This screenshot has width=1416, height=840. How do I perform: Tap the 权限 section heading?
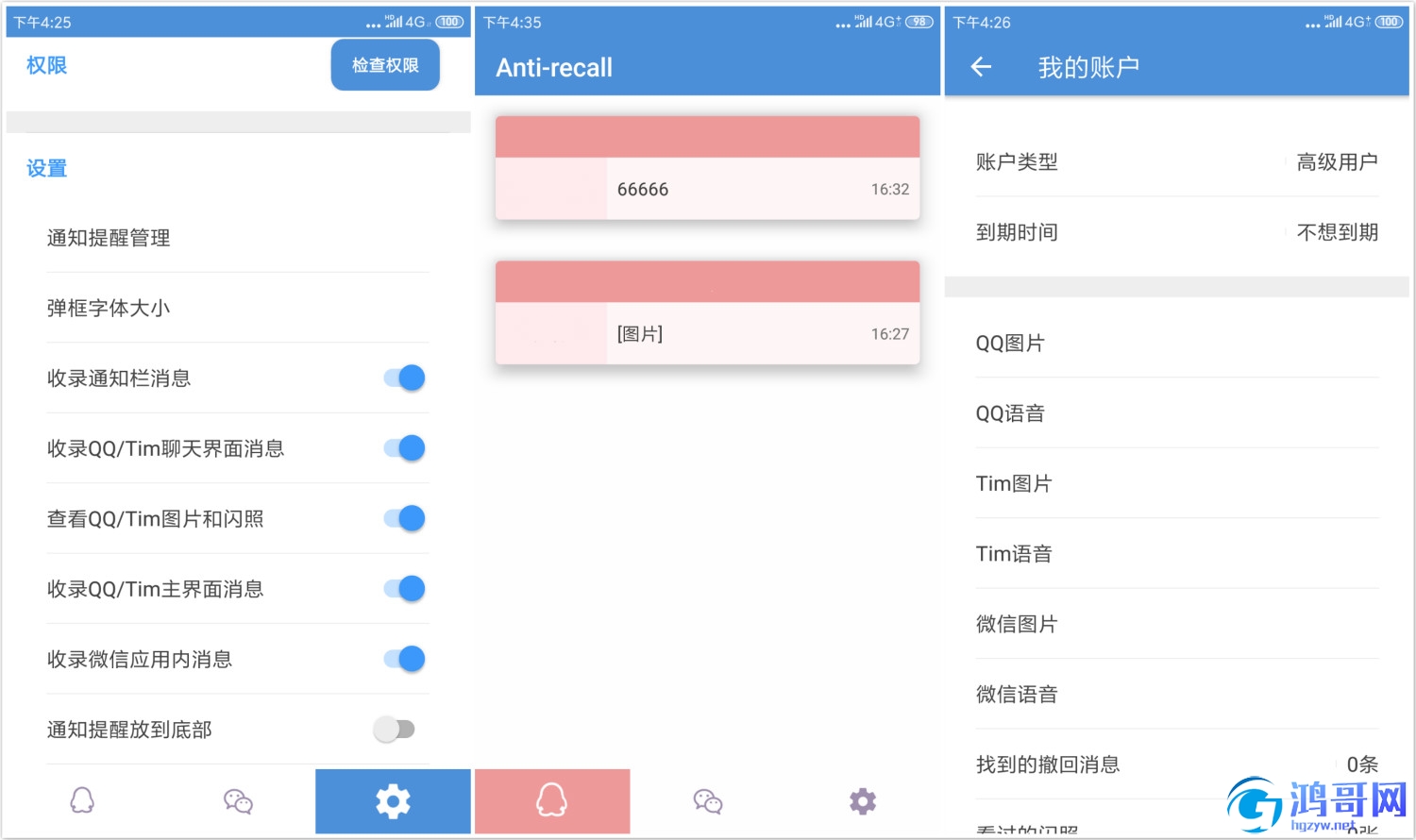[46, 65]
